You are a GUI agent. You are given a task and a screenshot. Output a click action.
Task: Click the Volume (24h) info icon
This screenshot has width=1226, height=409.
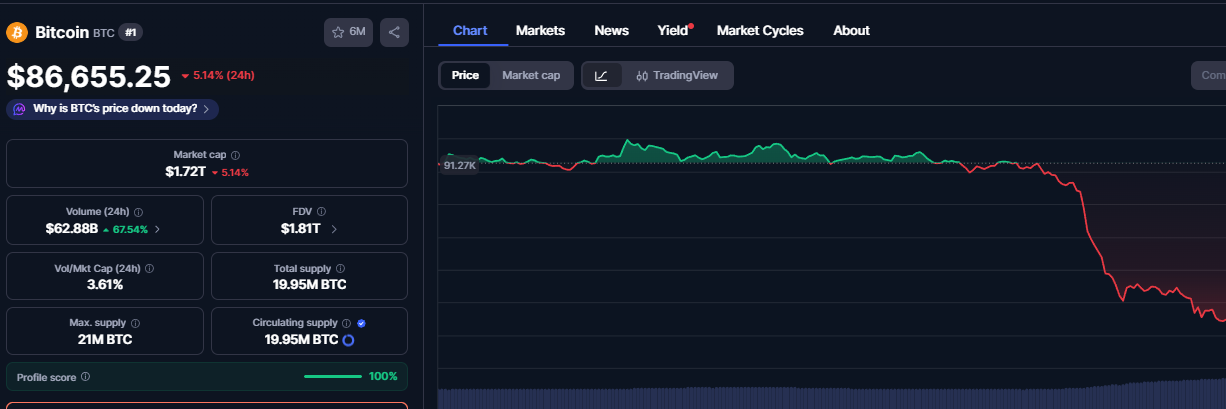click(x=138, y=212)
